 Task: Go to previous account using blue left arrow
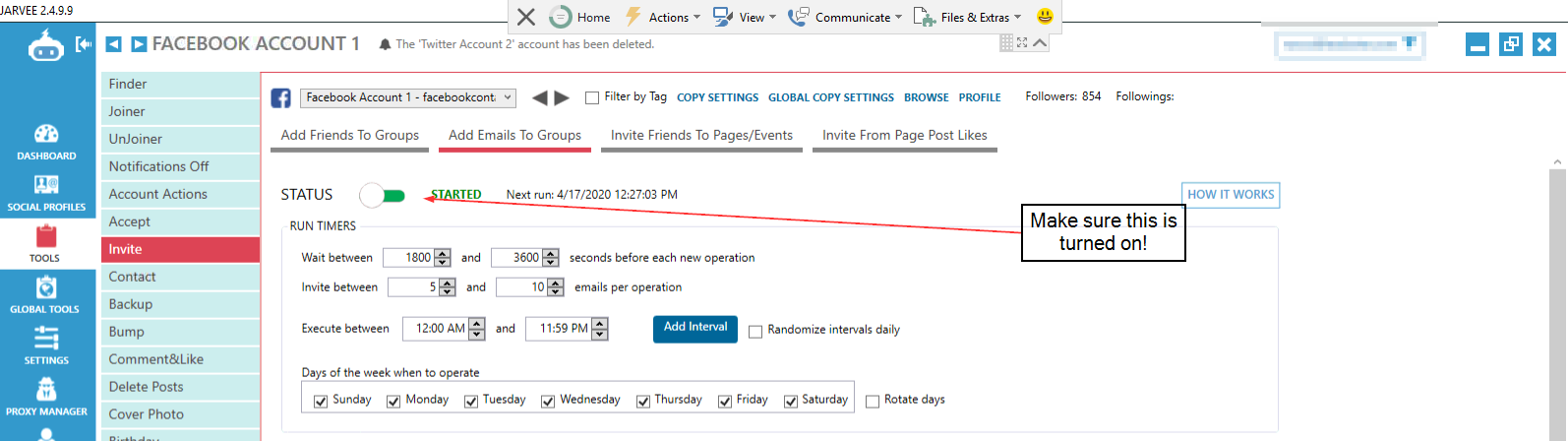pos(113,44)
